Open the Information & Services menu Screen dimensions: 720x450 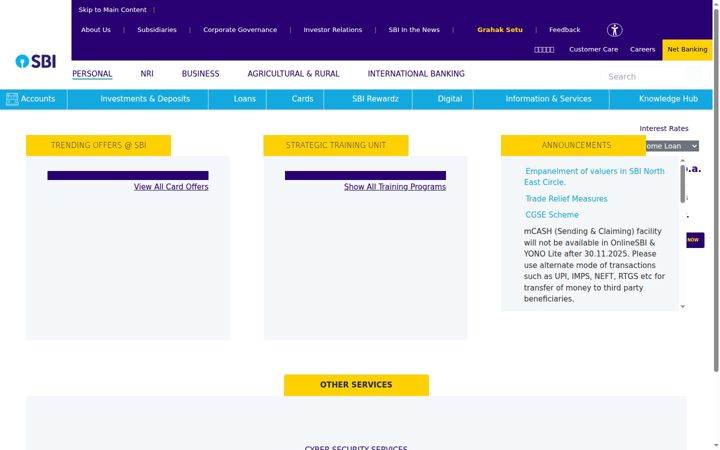pos(548,99)
